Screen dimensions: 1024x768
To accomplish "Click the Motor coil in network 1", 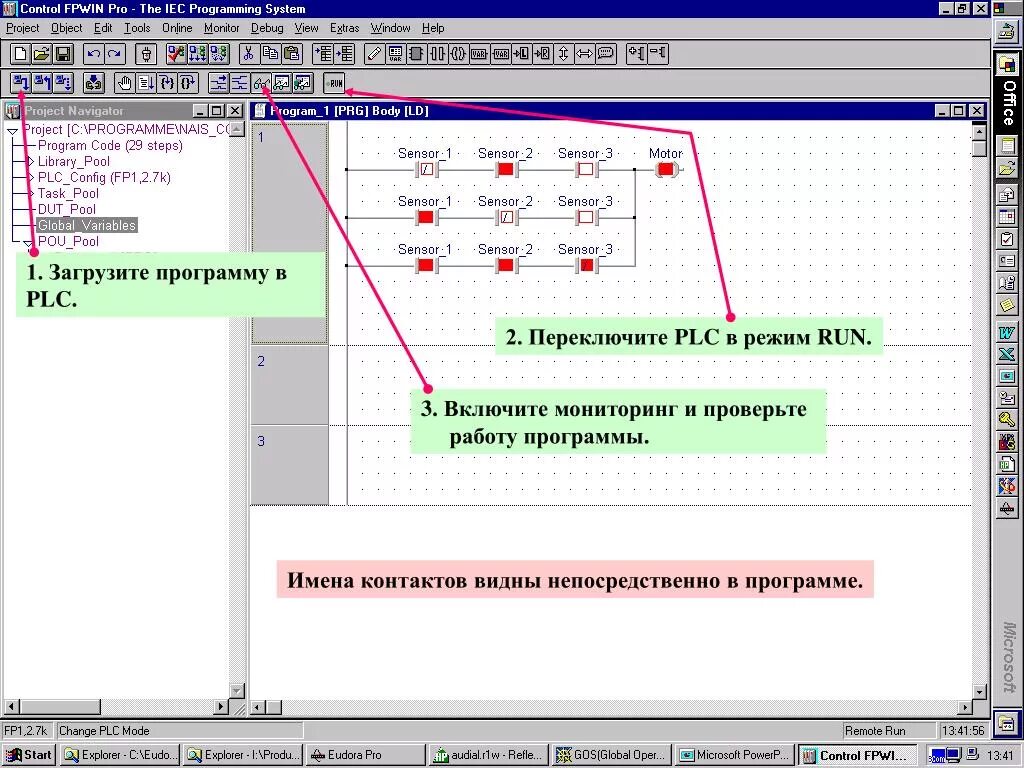I will coord(665,170).
